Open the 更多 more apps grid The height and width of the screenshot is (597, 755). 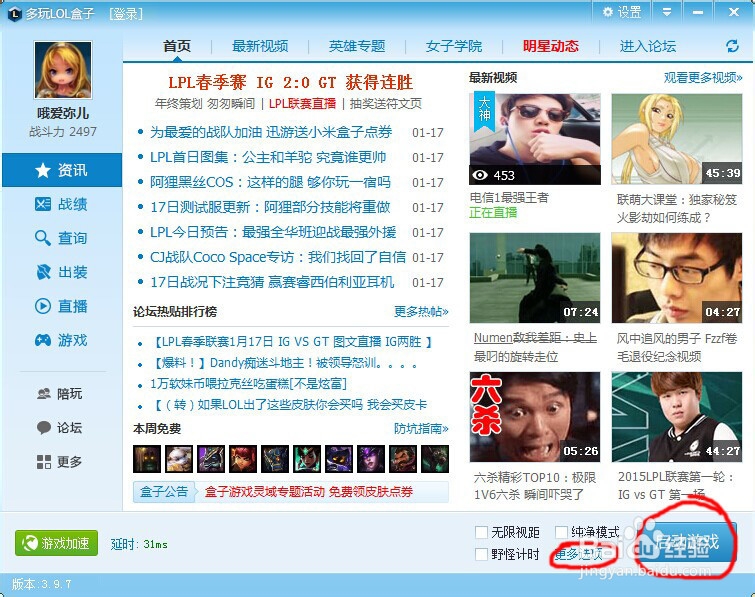pos(60,462)
